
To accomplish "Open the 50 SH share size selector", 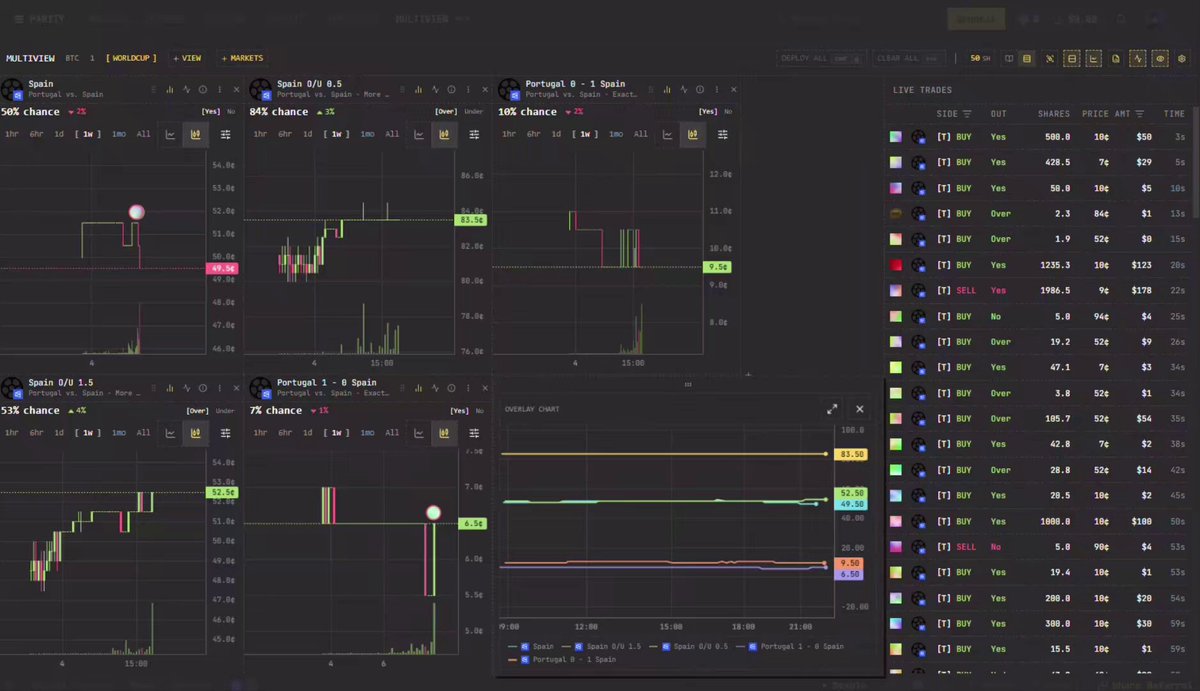I will (x=980, y=59).
